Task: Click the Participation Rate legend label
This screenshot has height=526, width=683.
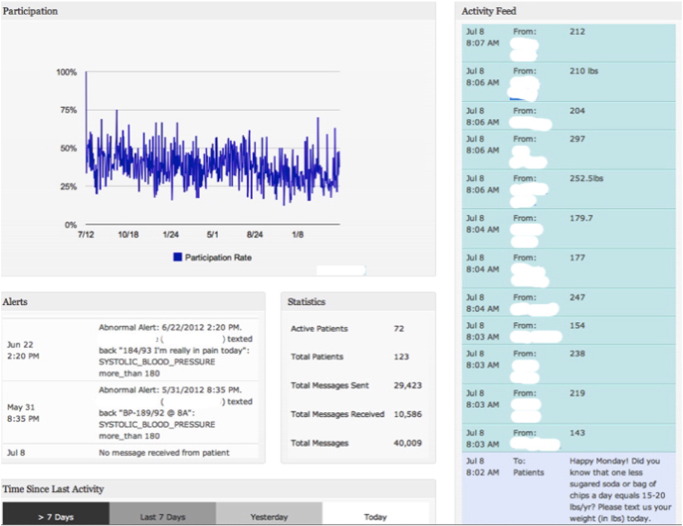Action: tap(219, 257)
